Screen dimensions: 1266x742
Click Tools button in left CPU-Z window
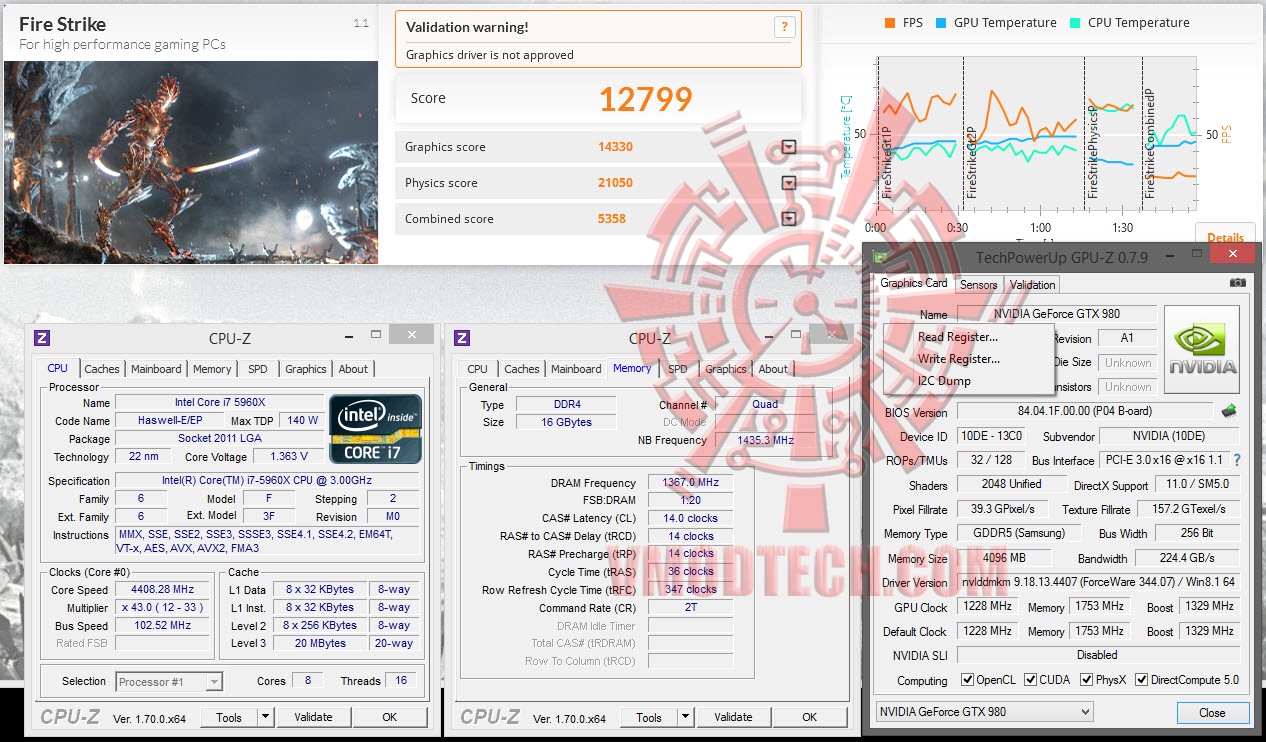point(229,717)
